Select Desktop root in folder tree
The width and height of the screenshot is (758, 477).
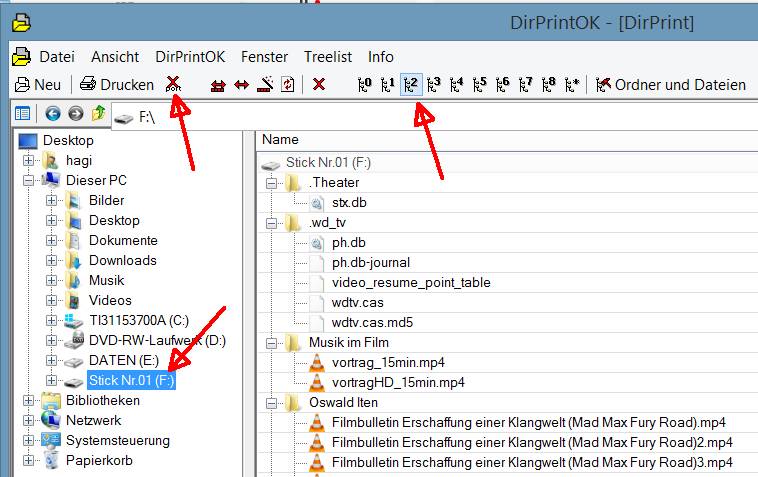[x=68, y=140]
